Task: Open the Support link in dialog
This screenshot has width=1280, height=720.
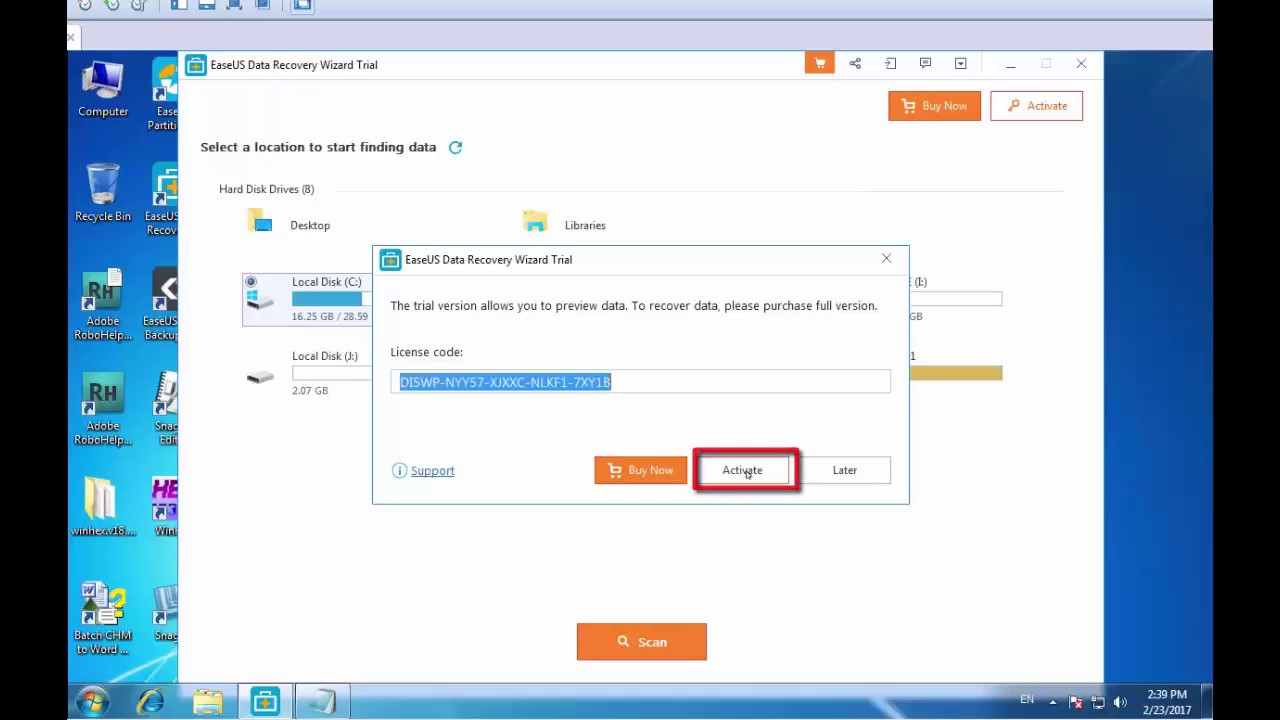Action: point(432,471)
